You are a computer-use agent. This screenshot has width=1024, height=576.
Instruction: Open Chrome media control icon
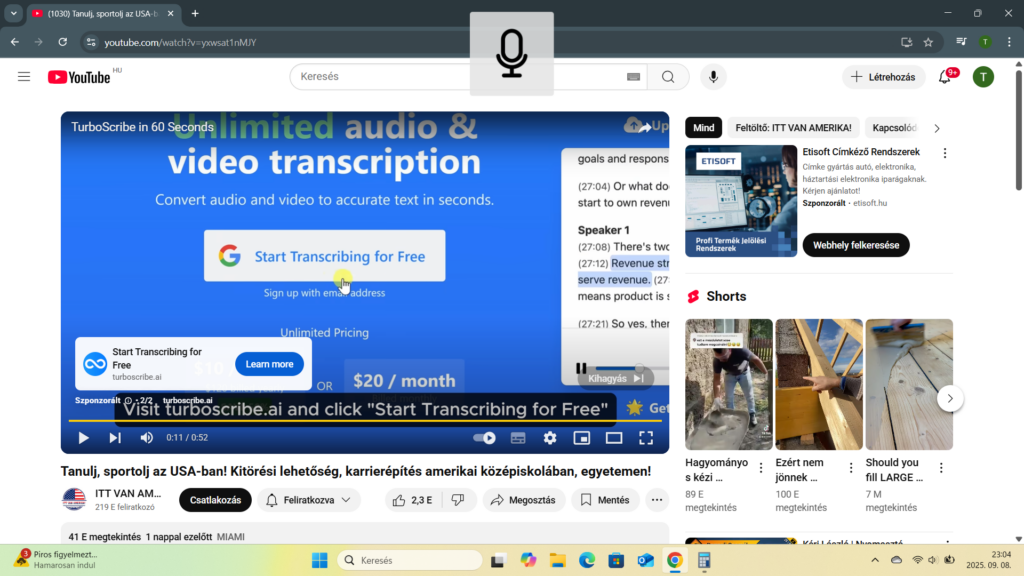[x=961, y=42]
